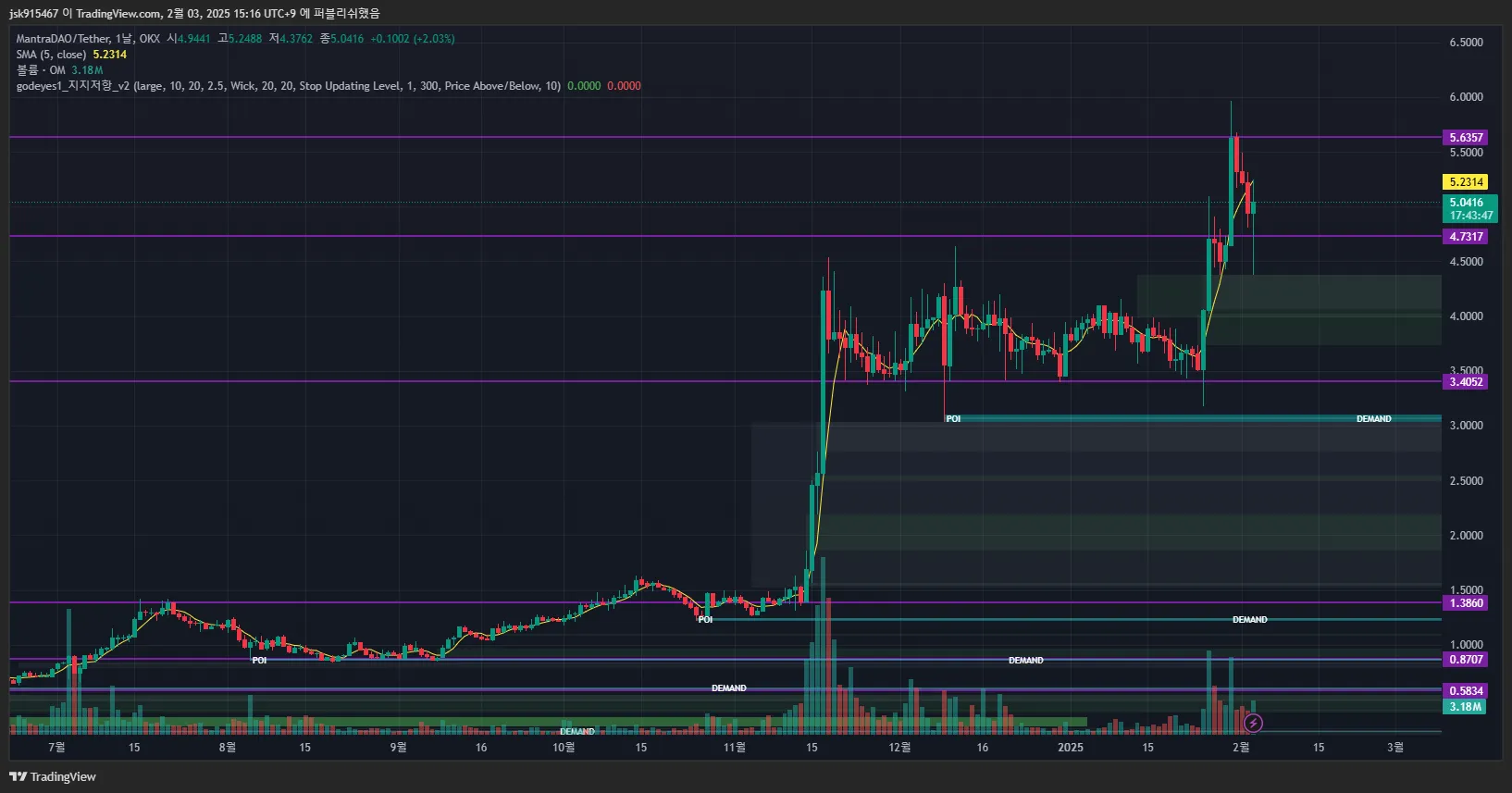Click the 2월 label on time axis
Screen dimensions: 1512x793
pos(1241,748)
